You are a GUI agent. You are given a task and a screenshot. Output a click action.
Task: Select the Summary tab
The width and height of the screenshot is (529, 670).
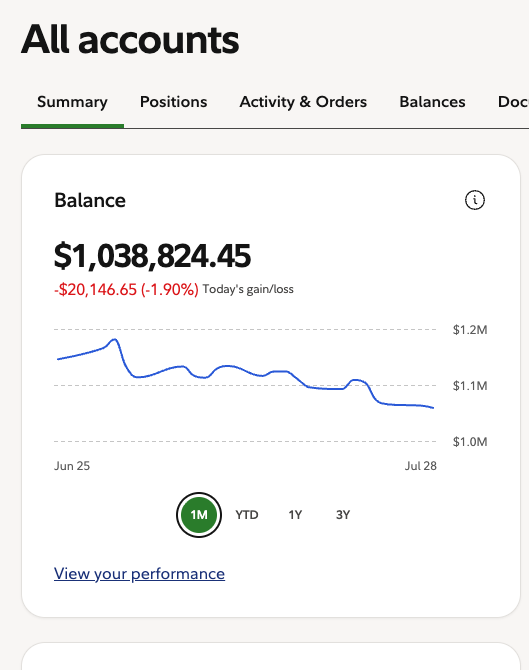[72, 102]
